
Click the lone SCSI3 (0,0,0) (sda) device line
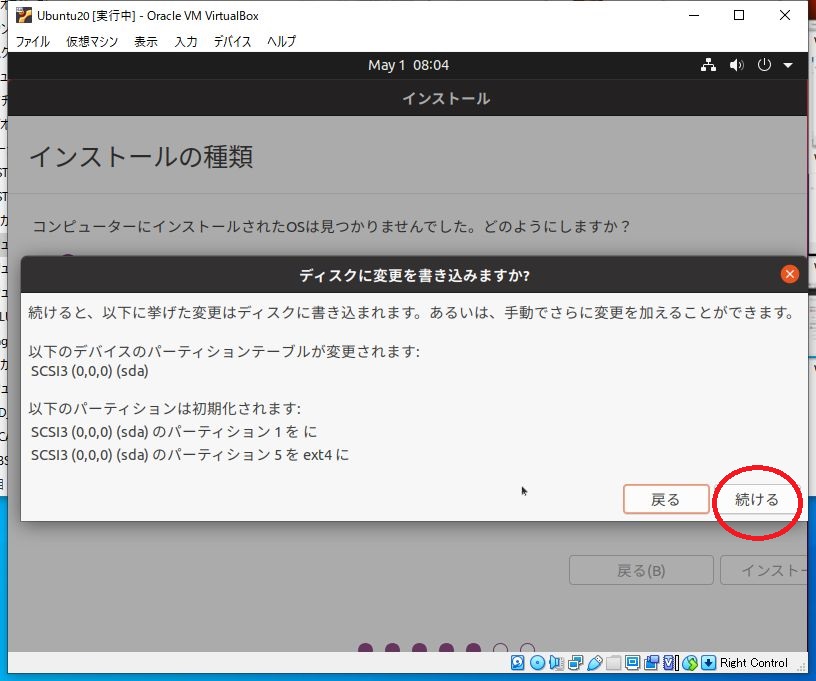point(90,371)
